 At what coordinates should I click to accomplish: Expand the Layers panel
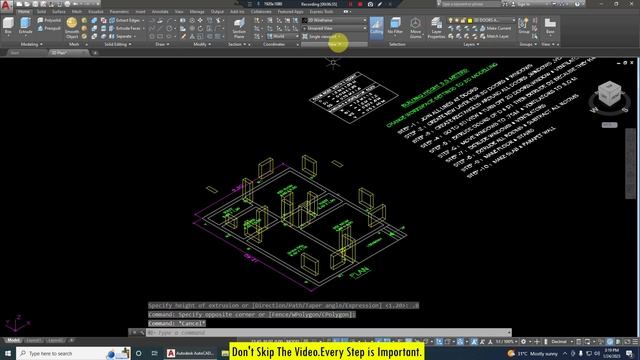point(471,44)
